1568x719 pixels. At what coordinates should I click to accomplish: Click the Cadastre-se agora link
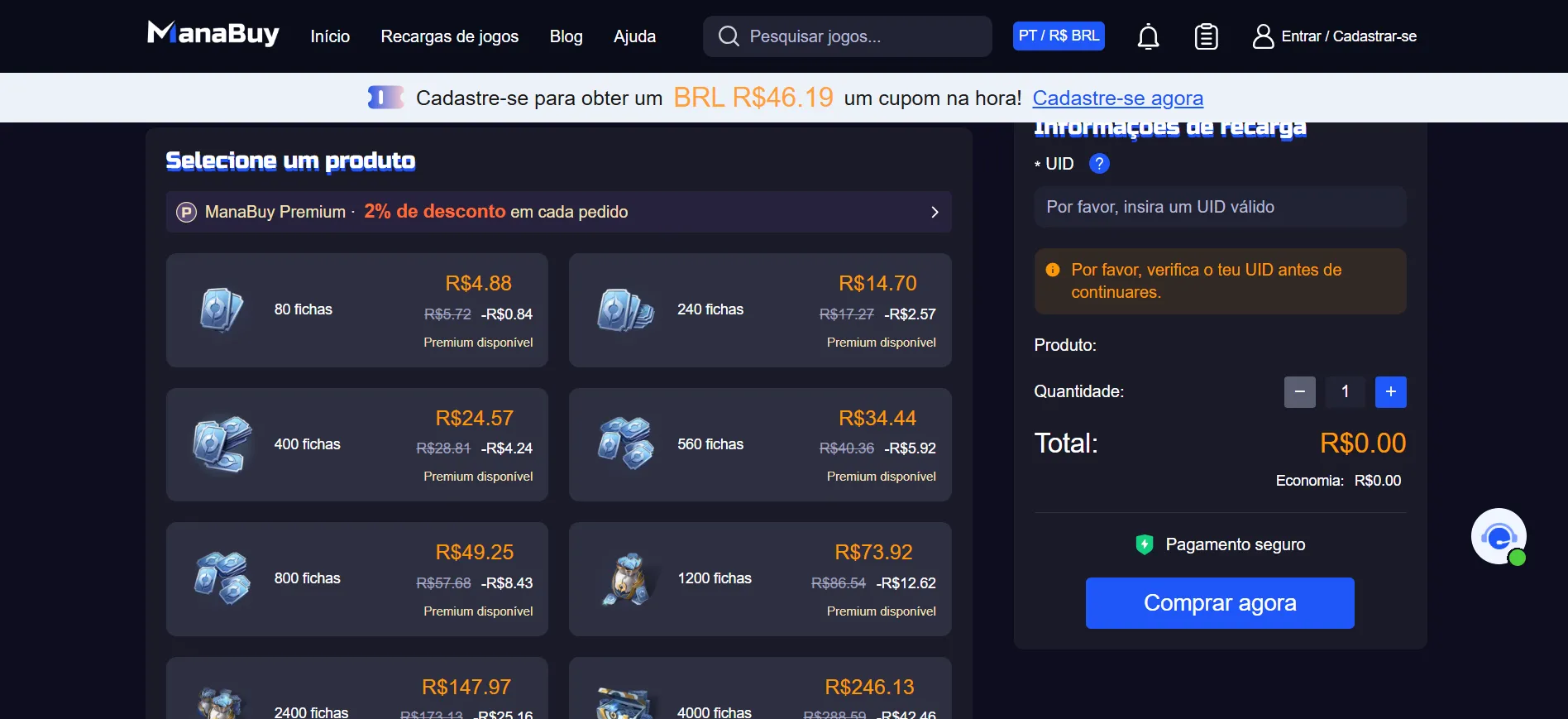(x=1118, y=98)
